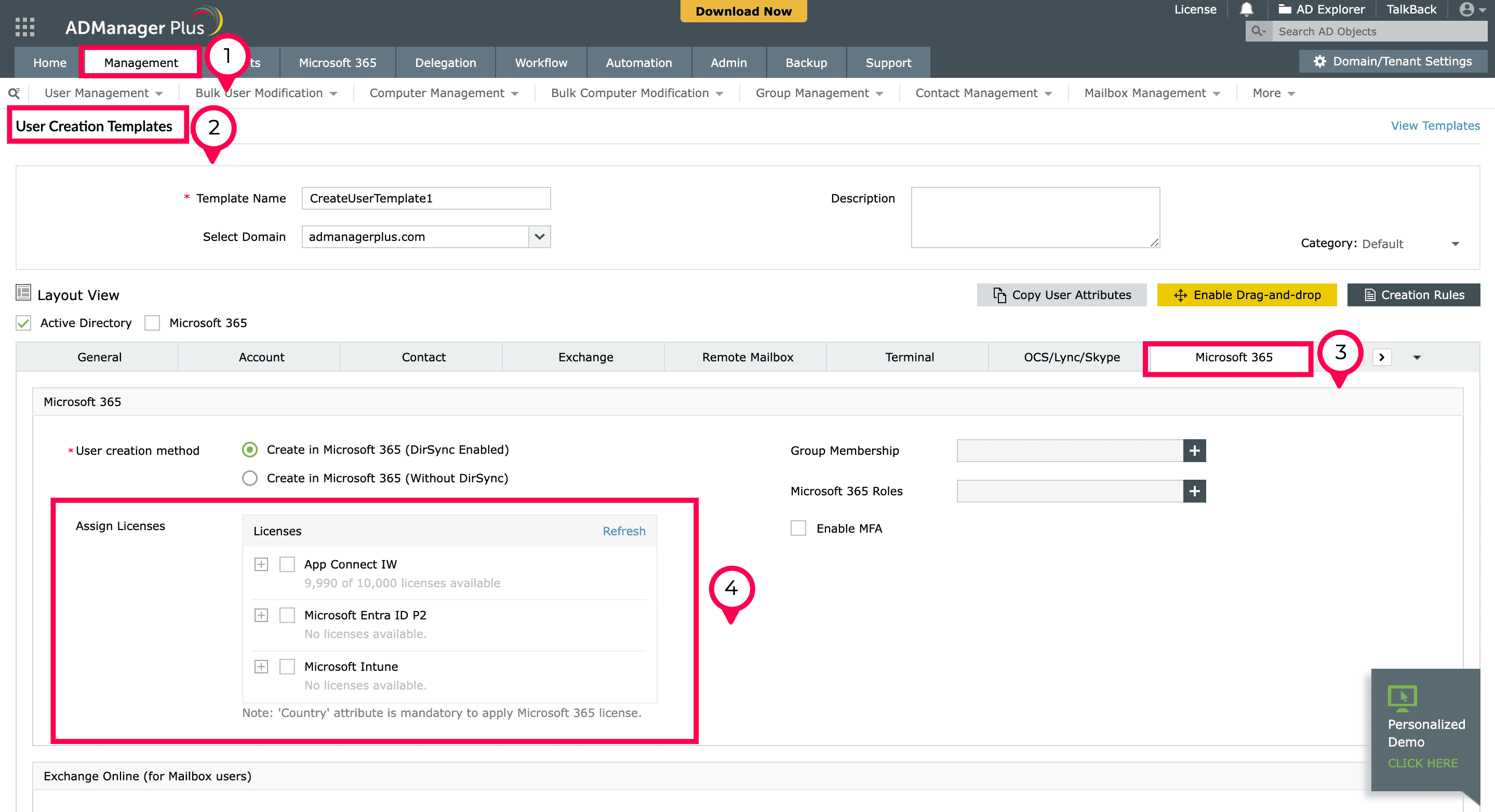
Task: Select Create in Microsoft 365 (Without DirSync)
Action: (x=249, y=479)
